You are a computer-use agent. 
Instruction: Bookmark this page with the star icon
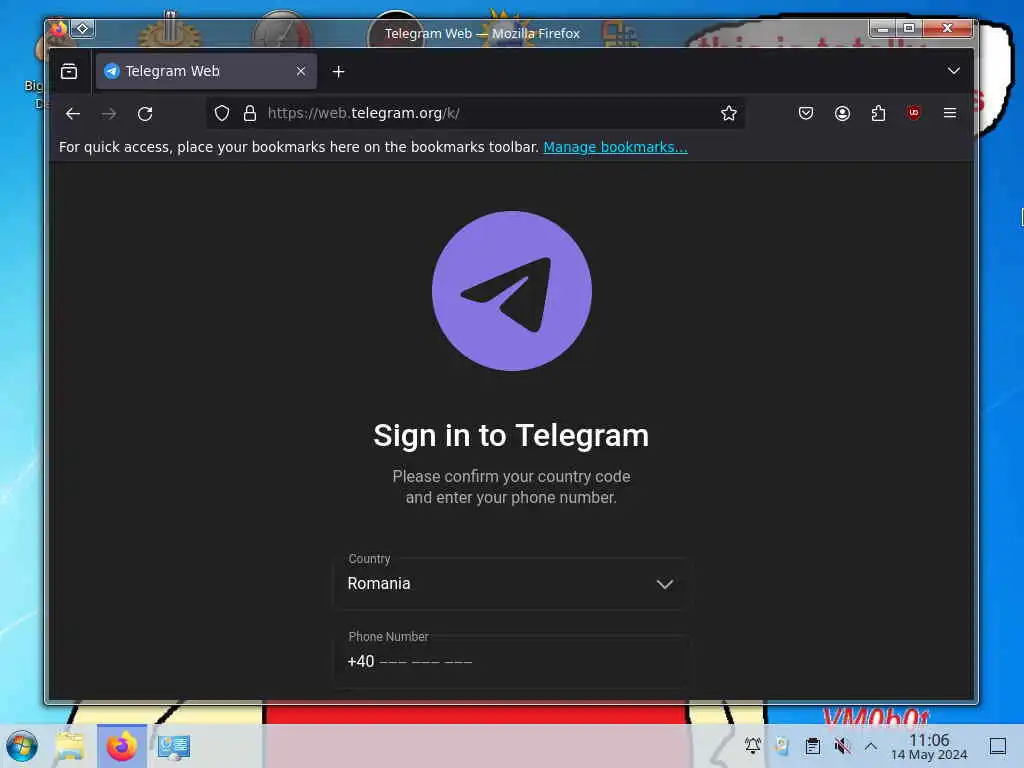coord(729,114)
